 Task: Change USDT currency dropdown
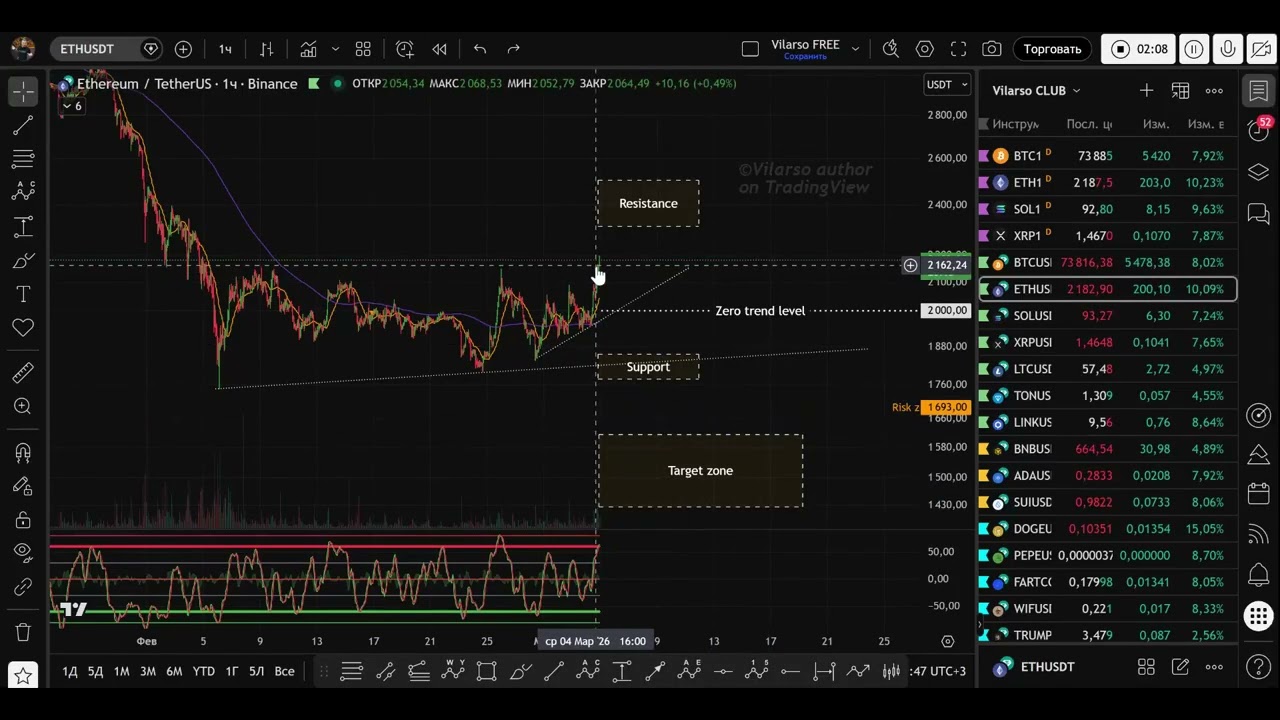click(947, 85)
